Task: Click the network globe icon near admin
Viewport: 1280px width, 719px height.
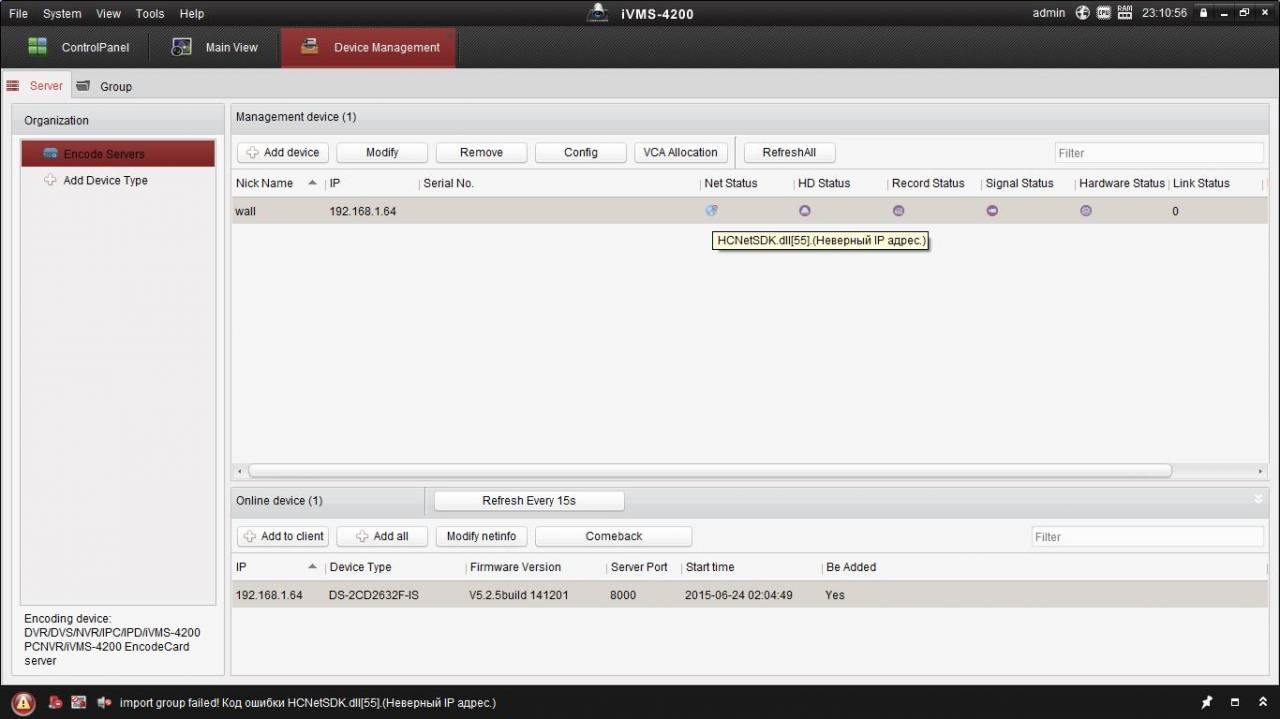Action: tap(1082, 13)
